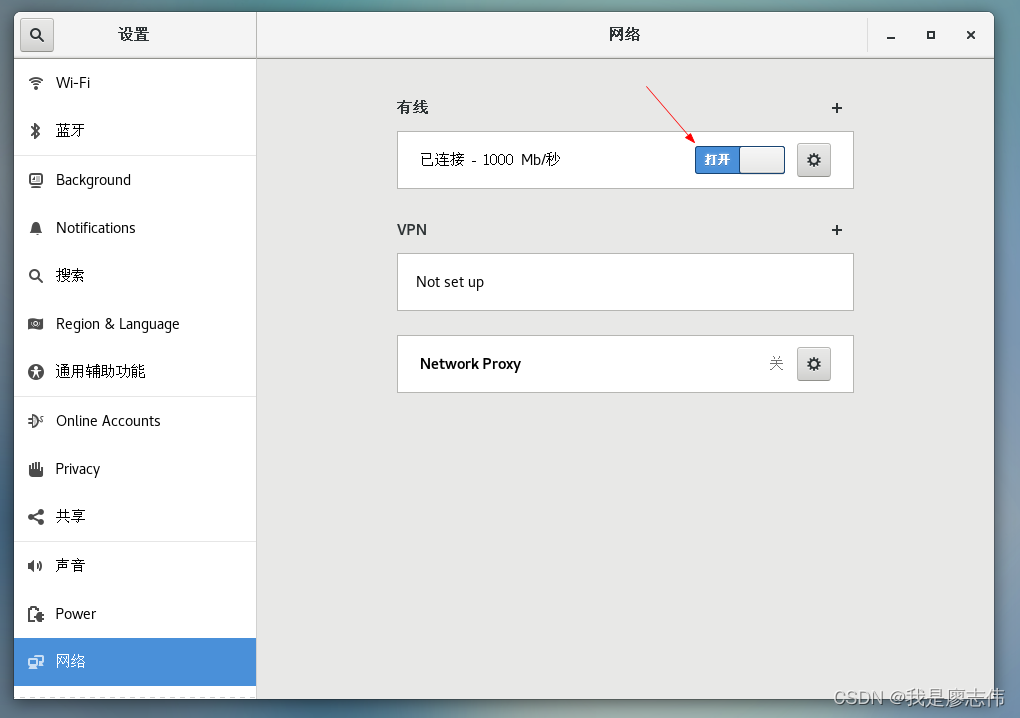Click the Privacy hand icon
Image resolution: width=1020 pixels, height=718 pixels.
[x=36, y=469]
